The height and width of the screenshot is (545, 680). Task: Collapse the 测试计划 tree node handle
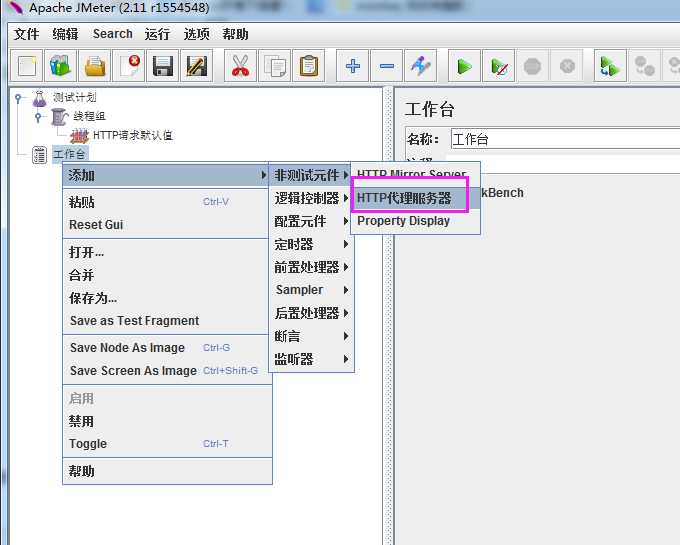18,98
